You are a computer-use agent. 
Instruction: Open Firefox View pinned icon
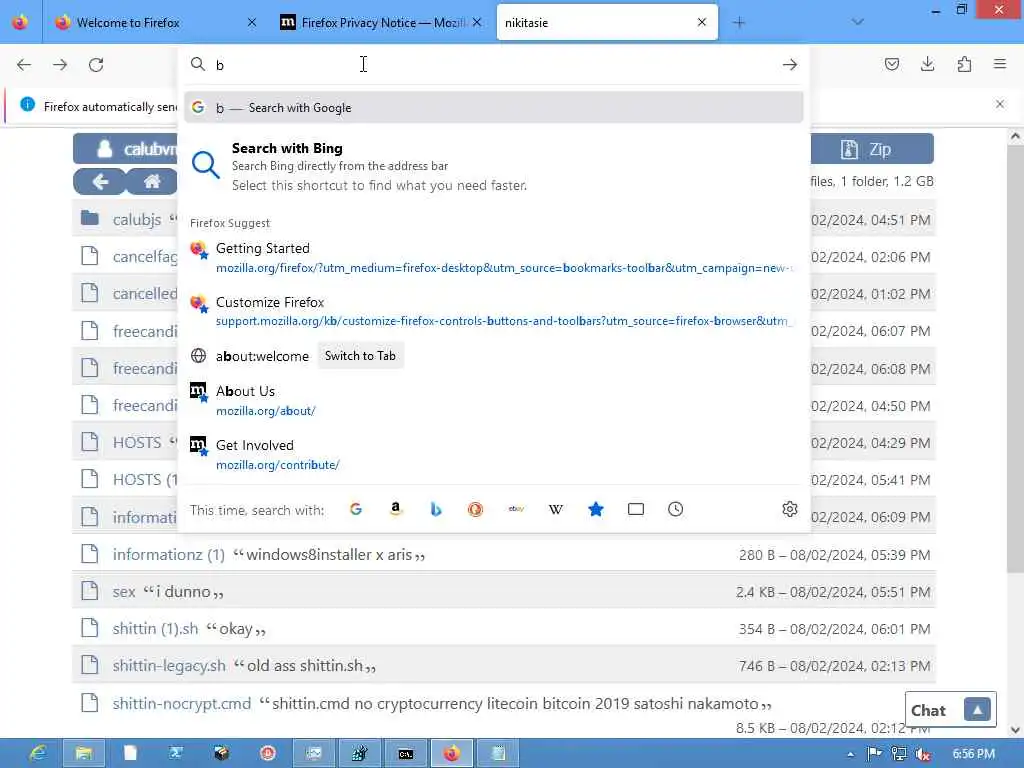[x=20, y=22]
